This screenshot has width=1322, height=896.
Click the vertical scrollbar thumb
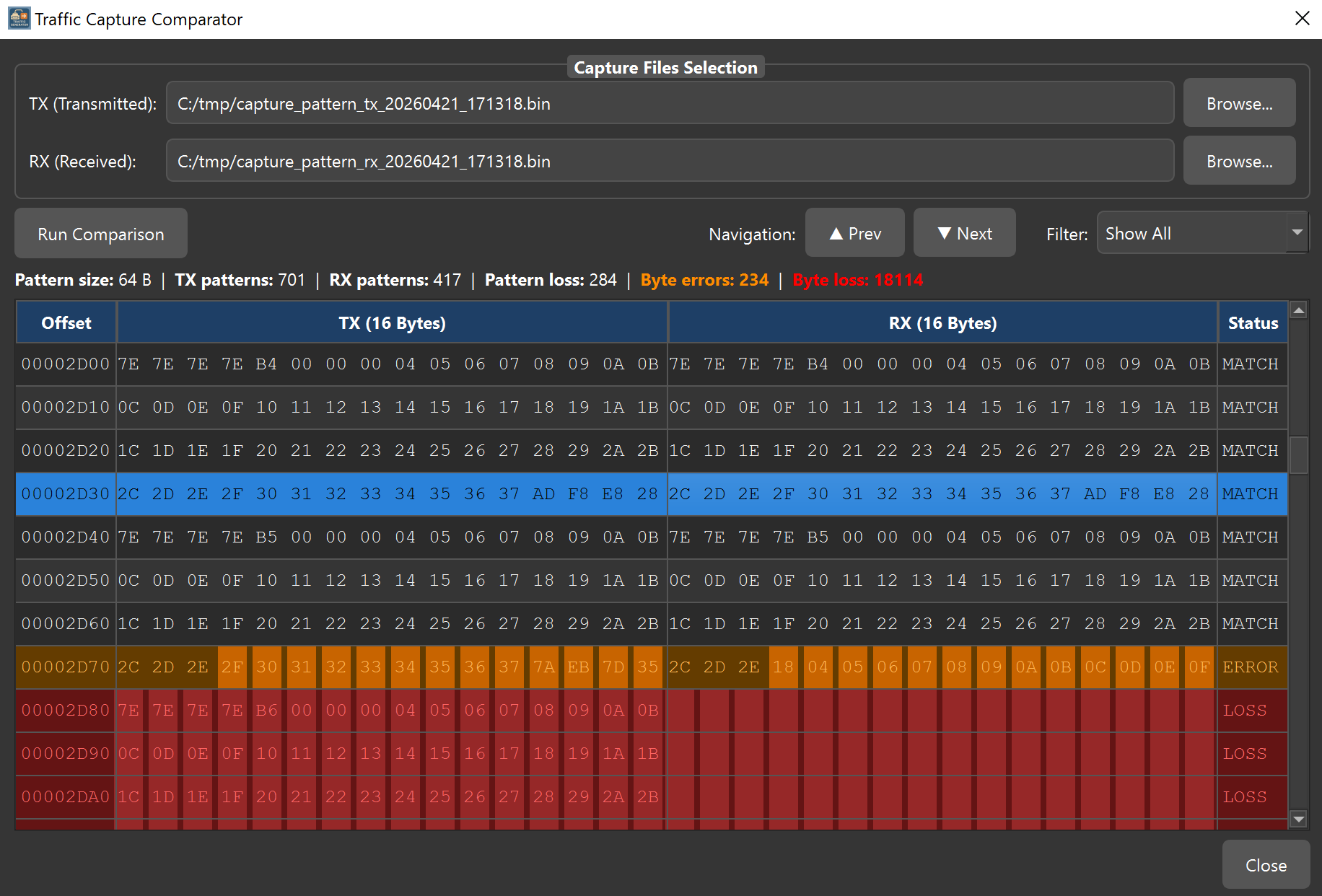(x=1299, y=455)
